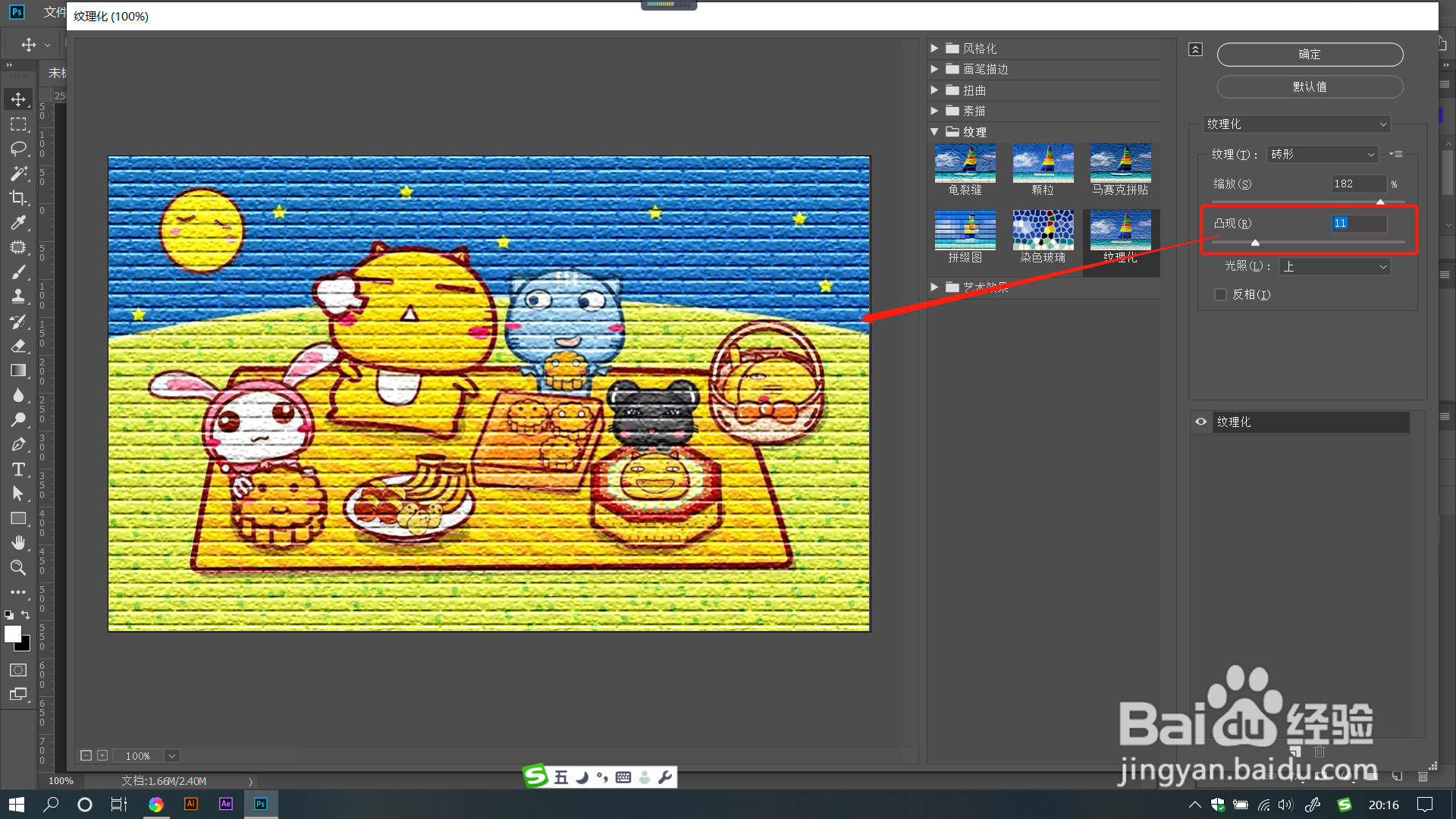Image resolution: width=1456 pixels, height=819 pixels.
Task: Expand the 素描 filter folder
Action: (934, 111)
